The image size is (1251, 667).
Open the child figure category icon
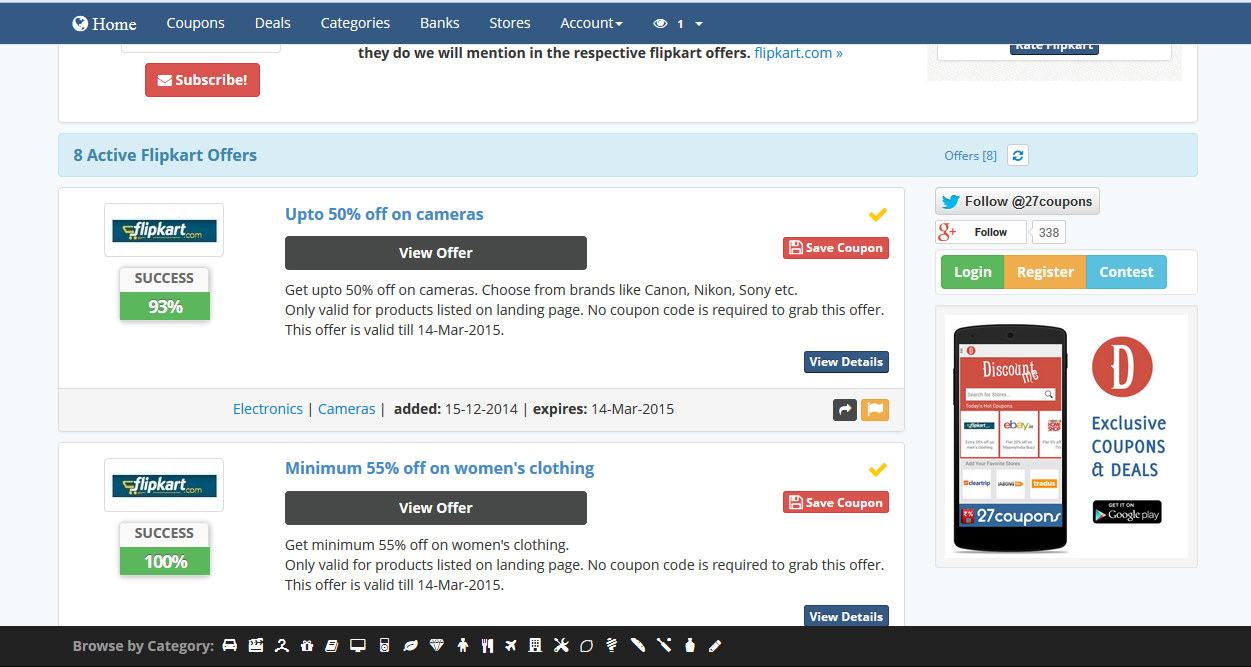point(462,645)
